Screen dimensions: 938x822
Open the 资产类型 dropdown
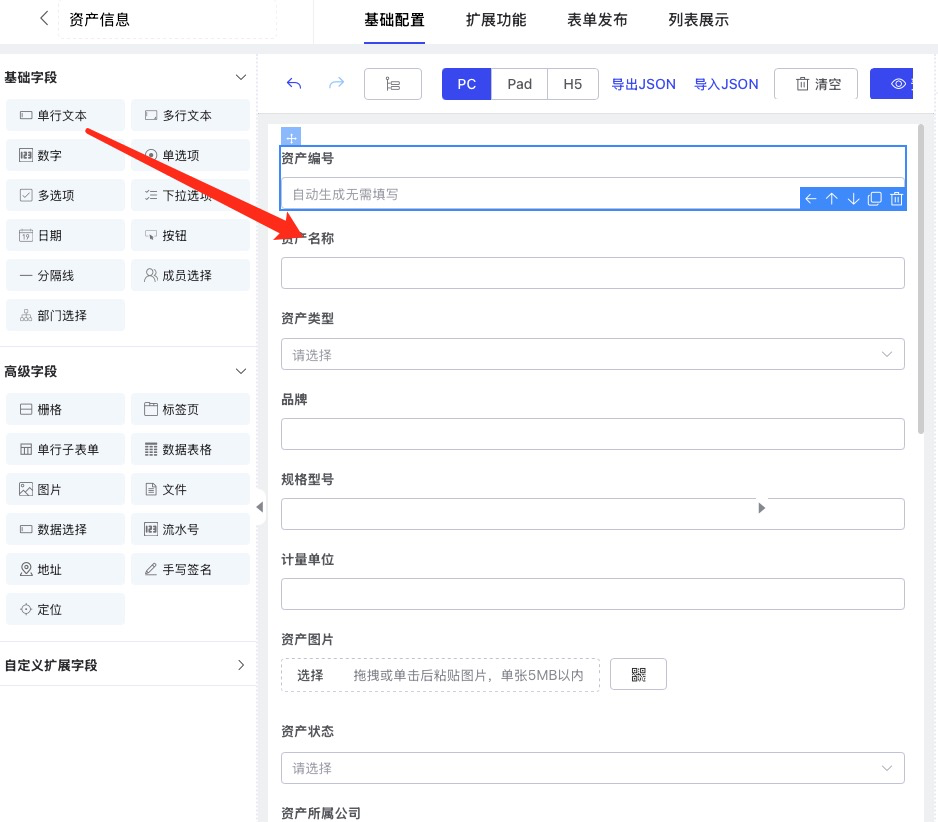592,354
